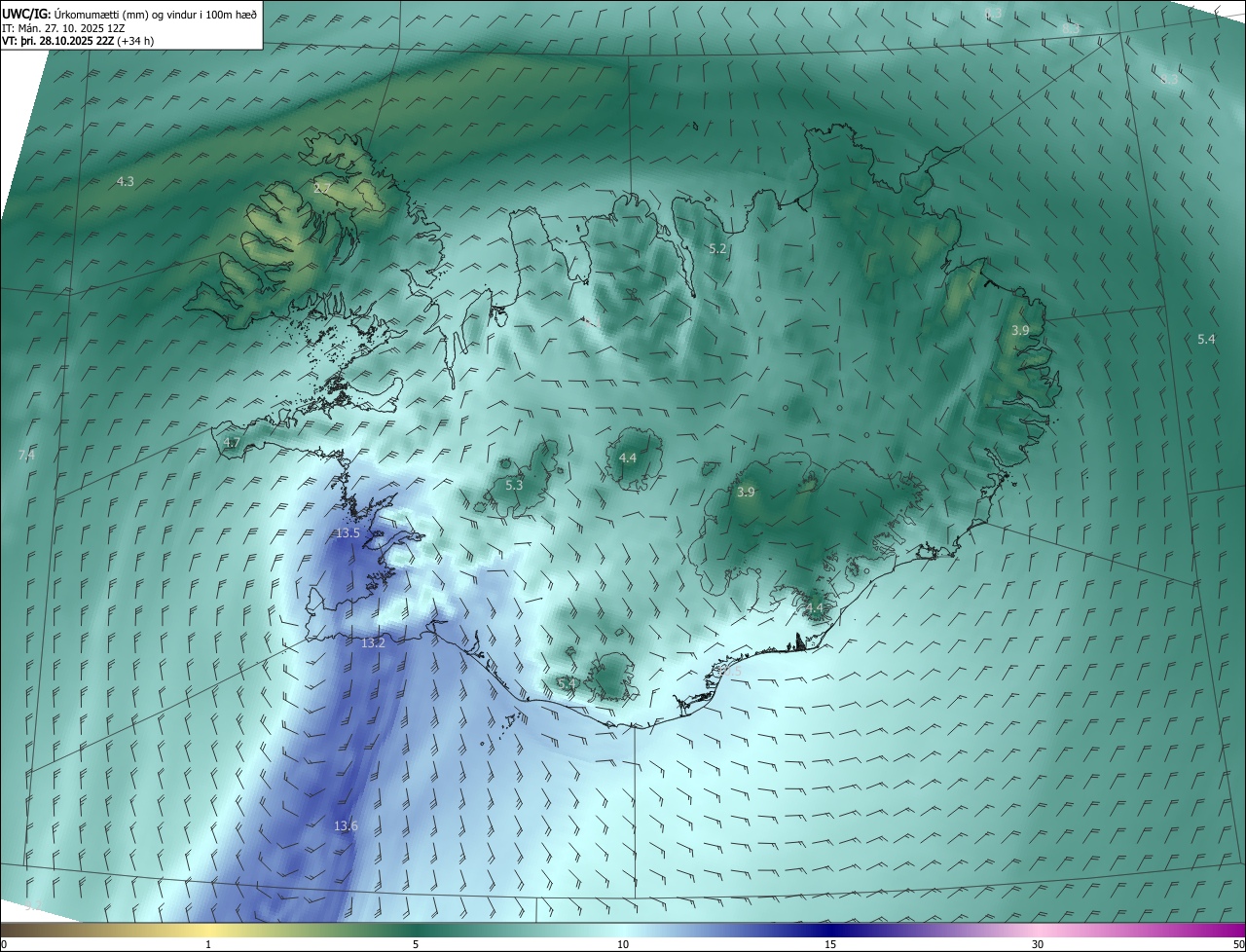Click the 3.9 label on Vatnajökull glacier
The image size is (1246, 952).
pyautogui.click(x=746, y=493)
